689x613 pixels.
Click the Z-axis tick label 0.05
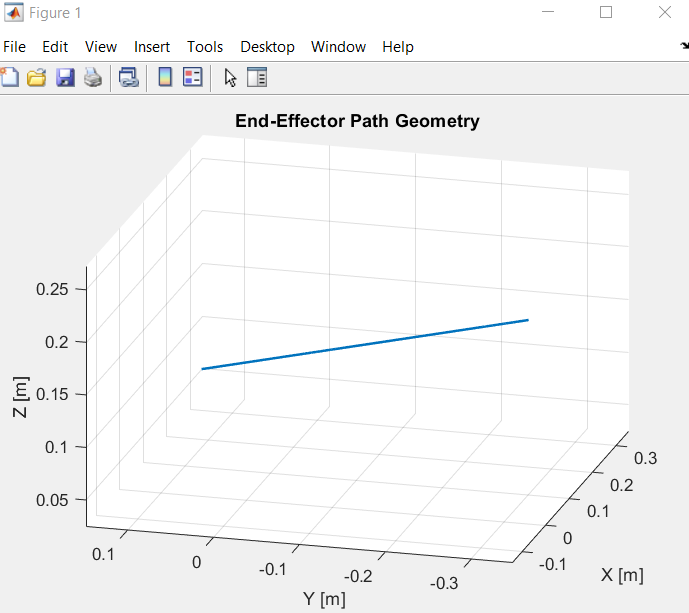(x=52, y=500)
